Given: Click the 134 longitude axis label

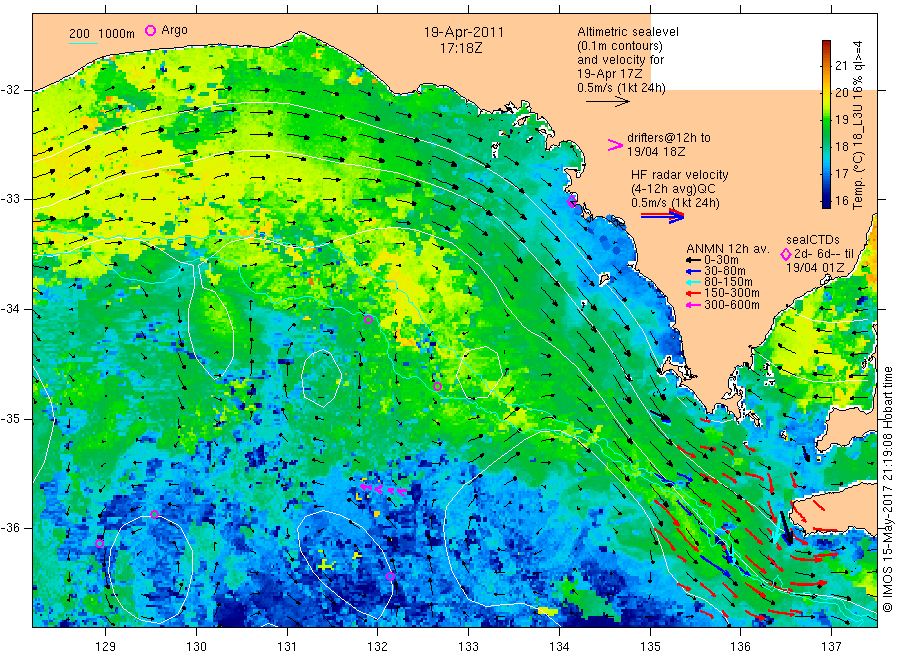Looking at the screenshot, I should tap(559, 647).
